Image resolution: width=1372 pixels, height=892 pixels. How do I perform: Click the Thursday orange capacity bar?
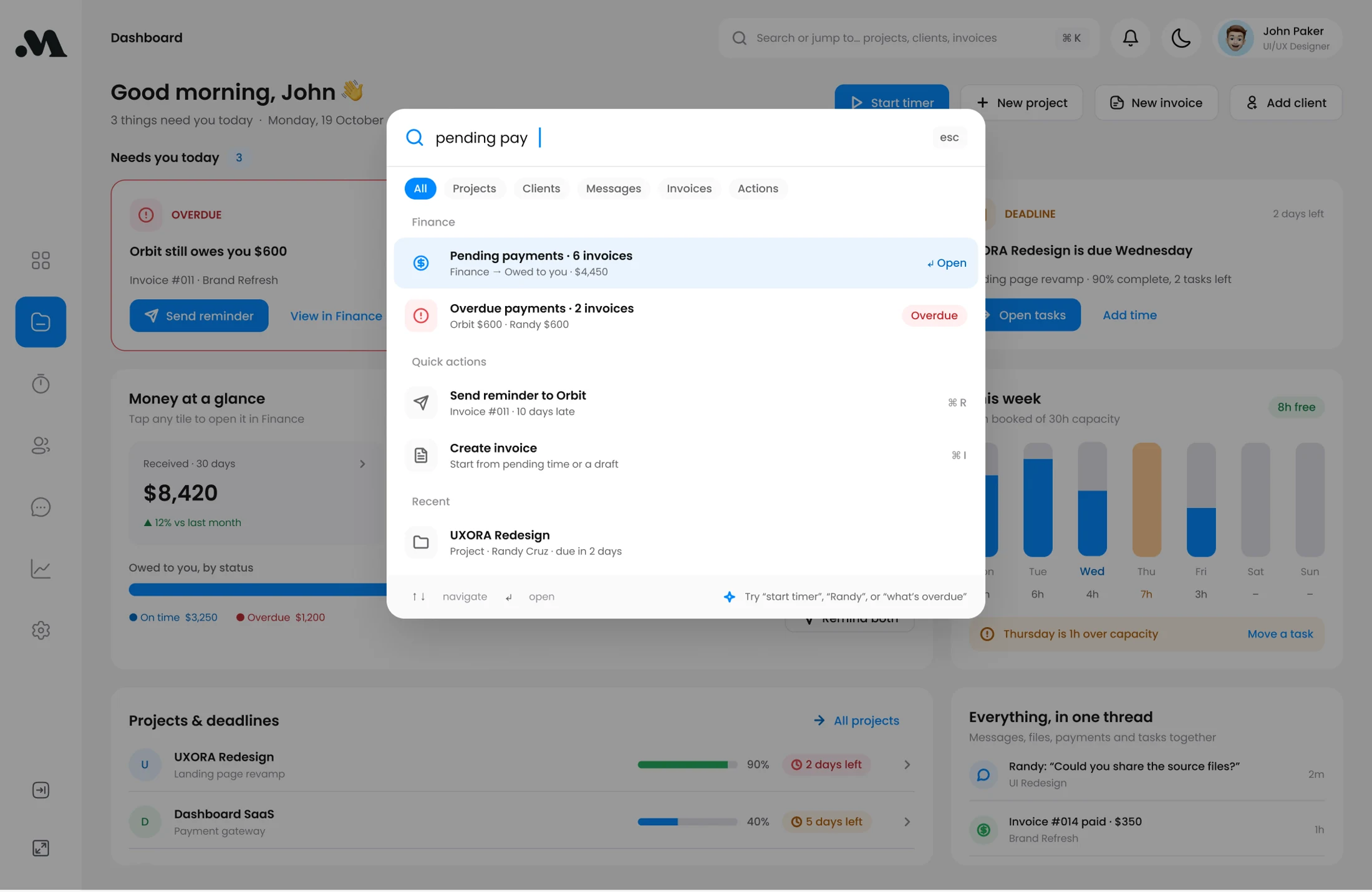pos(1146,500)
